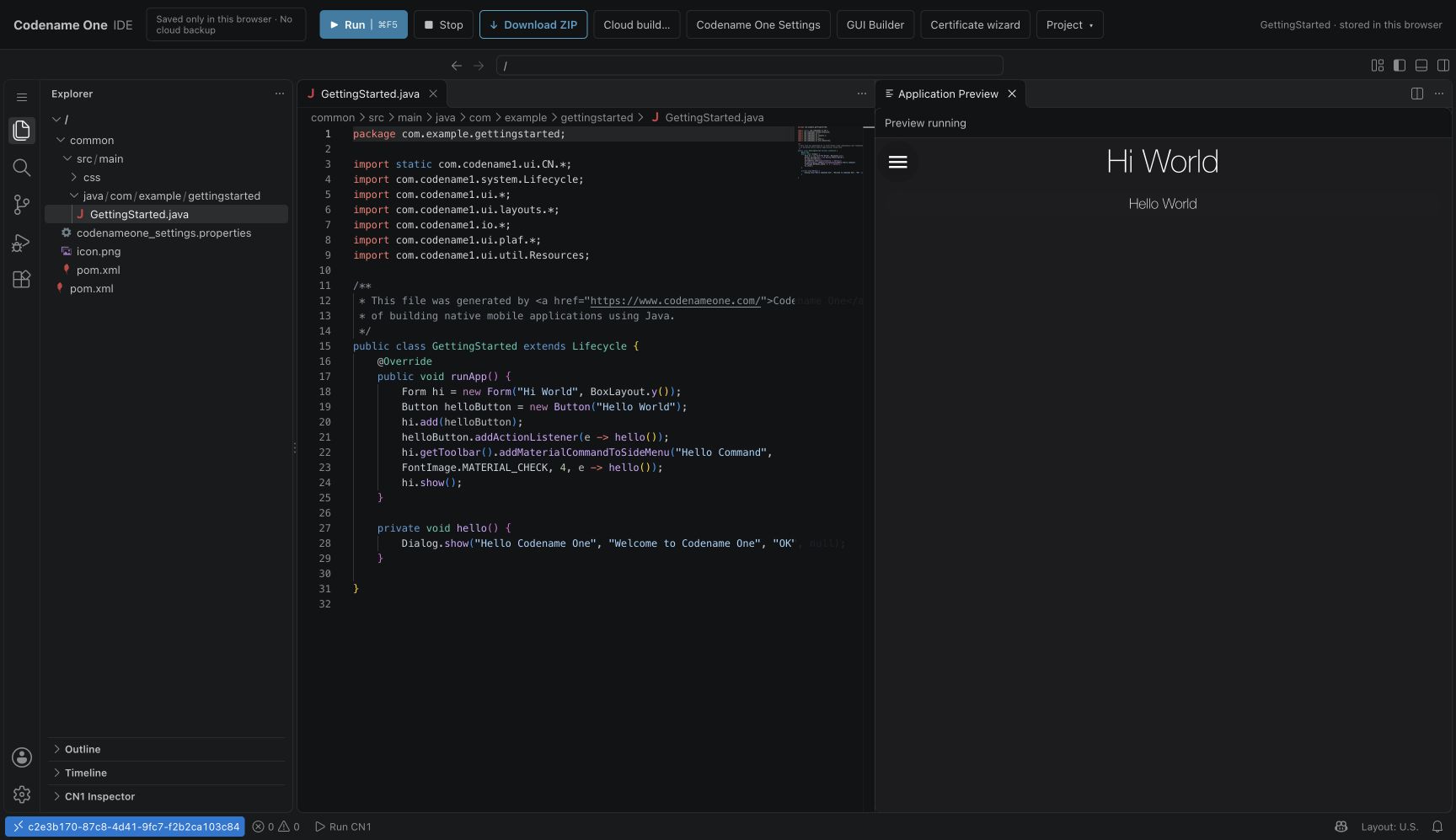Click the command center path input
Viewport: 1456px width, 840px height.
click(x=749, y=66)
